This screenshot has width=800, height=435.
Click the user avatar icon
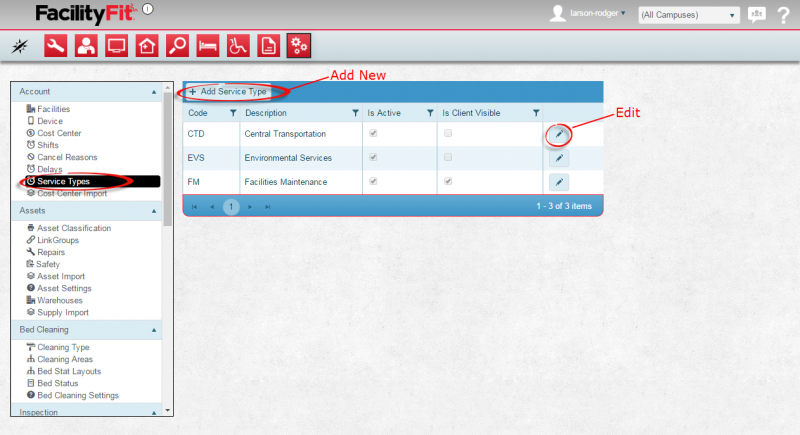(557, 14)
